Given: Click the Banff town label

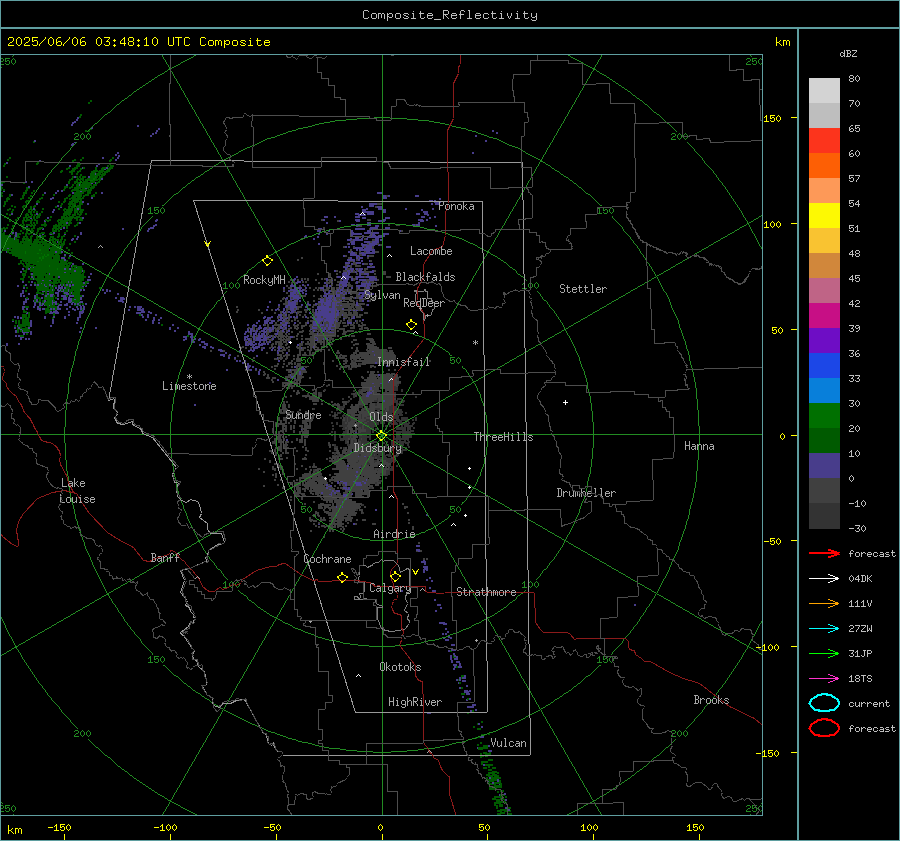Looking at the screenshot, I should (165, 557).
